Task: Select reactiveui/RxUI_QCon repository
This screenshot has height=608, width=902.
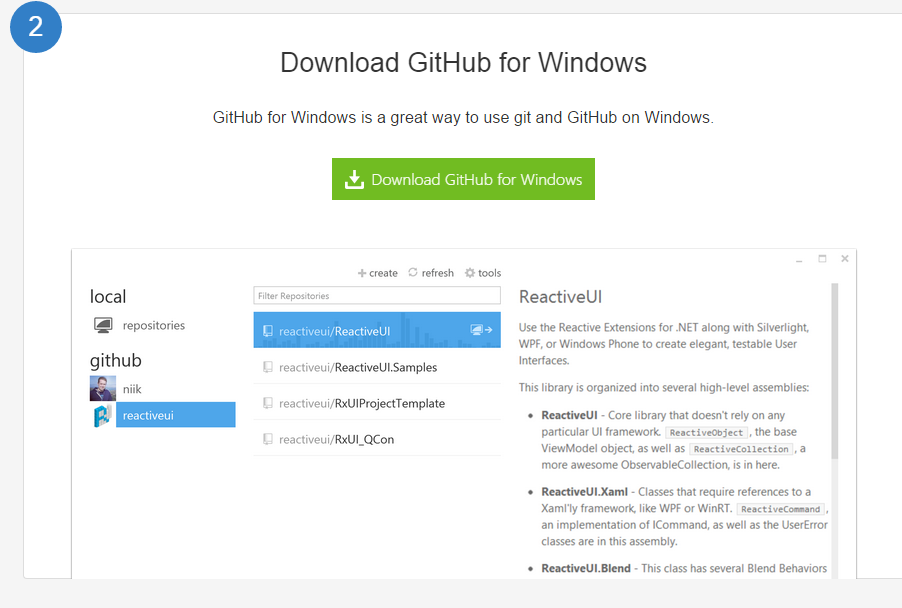Action: coord(377,439)
